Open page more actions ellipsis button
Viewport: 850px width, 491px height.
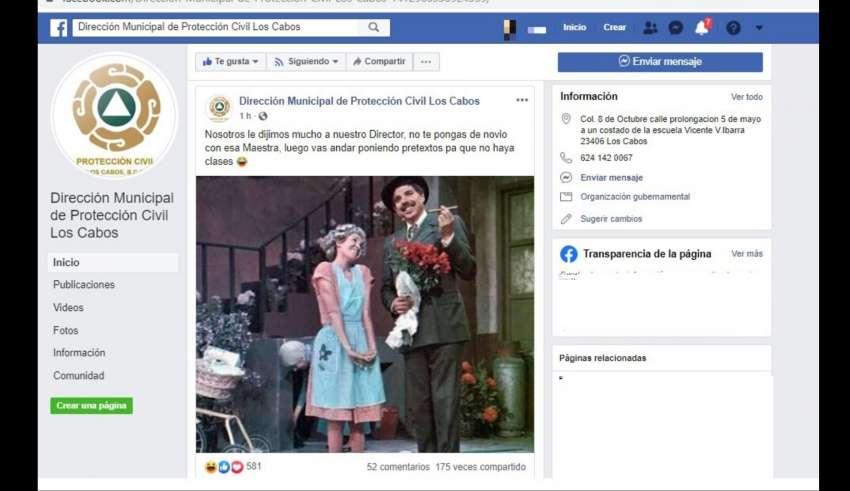426,62
